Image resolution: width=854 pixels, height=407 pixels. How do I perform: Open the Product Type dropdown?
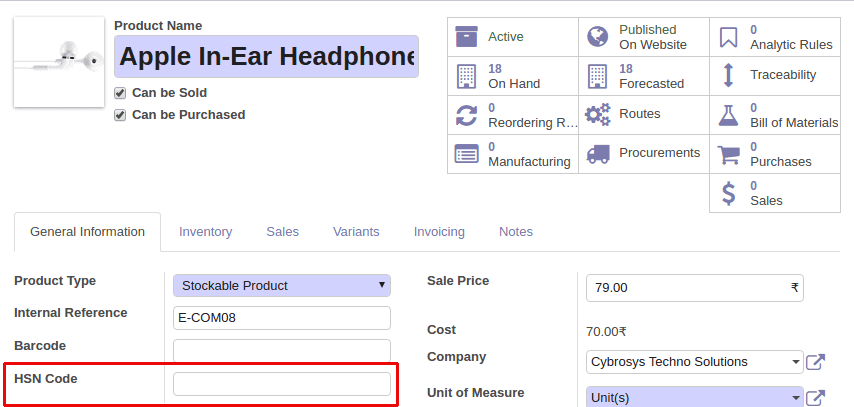click(x=282, y=285)
